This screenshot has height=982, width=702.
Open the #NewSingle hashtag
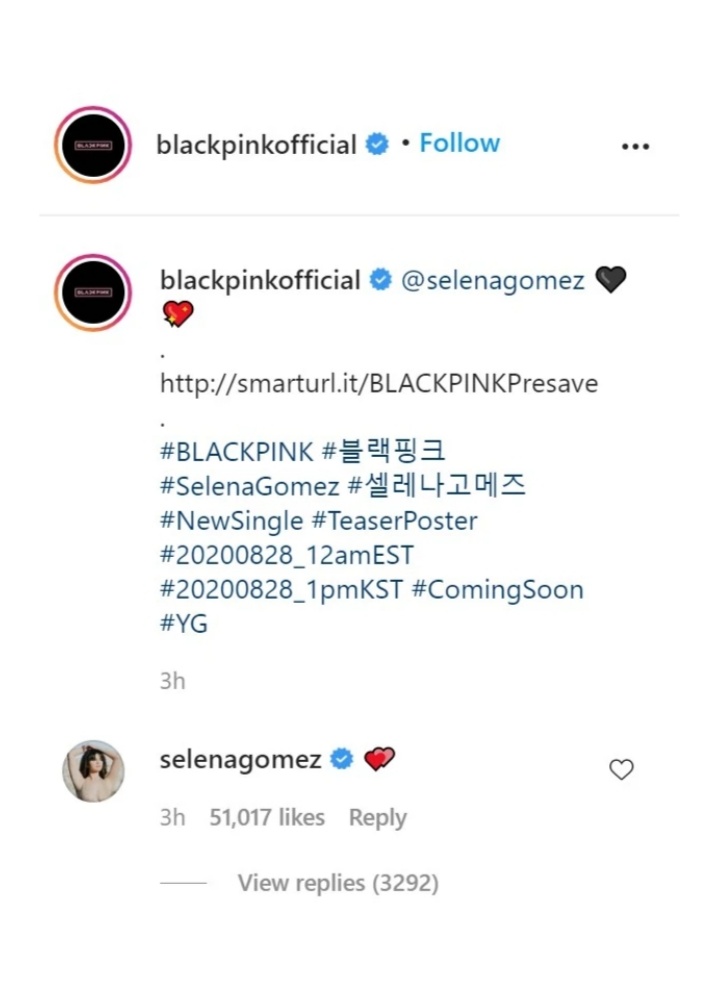232,521
